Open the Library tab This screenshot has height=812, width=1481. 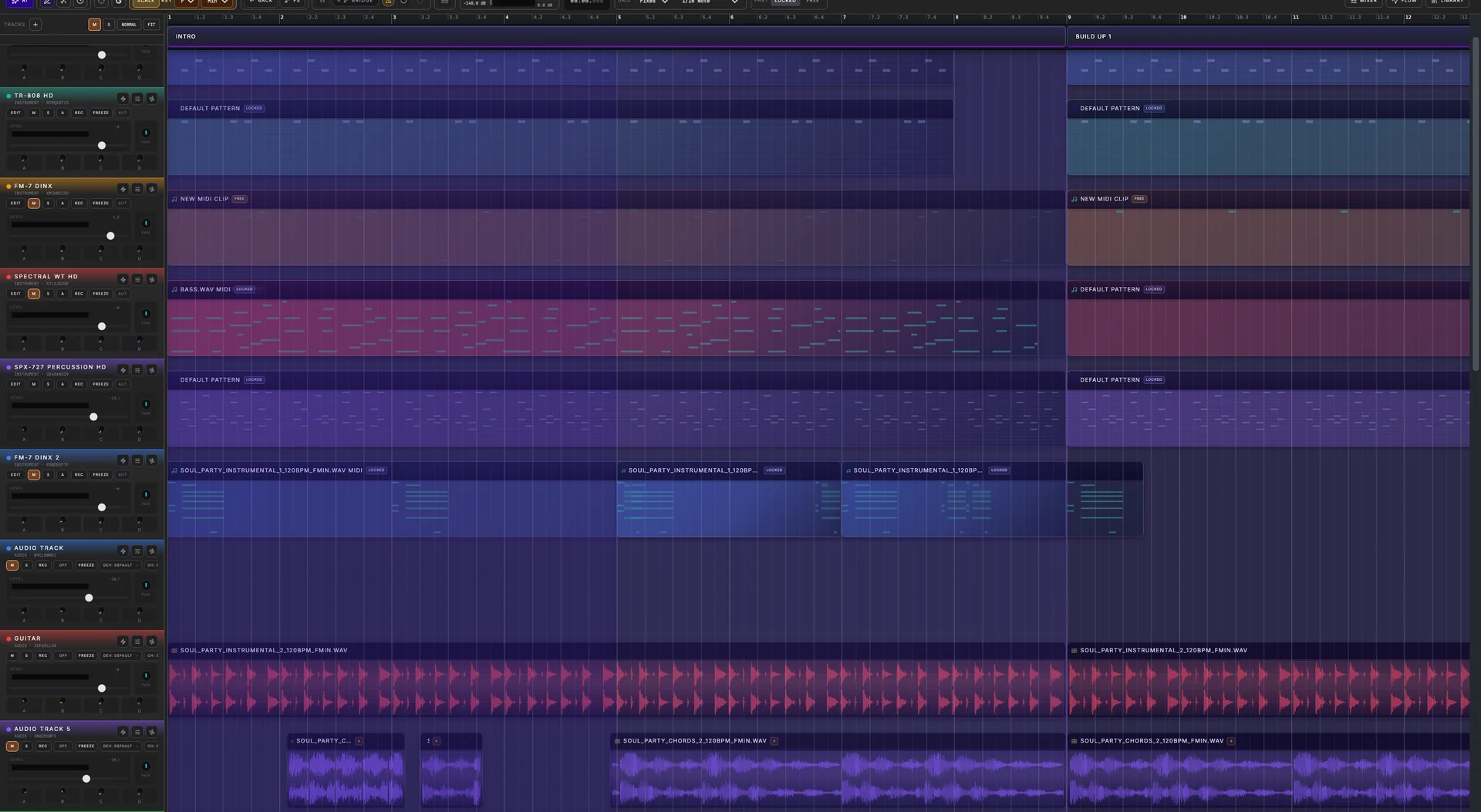[x=1447, y=2]
